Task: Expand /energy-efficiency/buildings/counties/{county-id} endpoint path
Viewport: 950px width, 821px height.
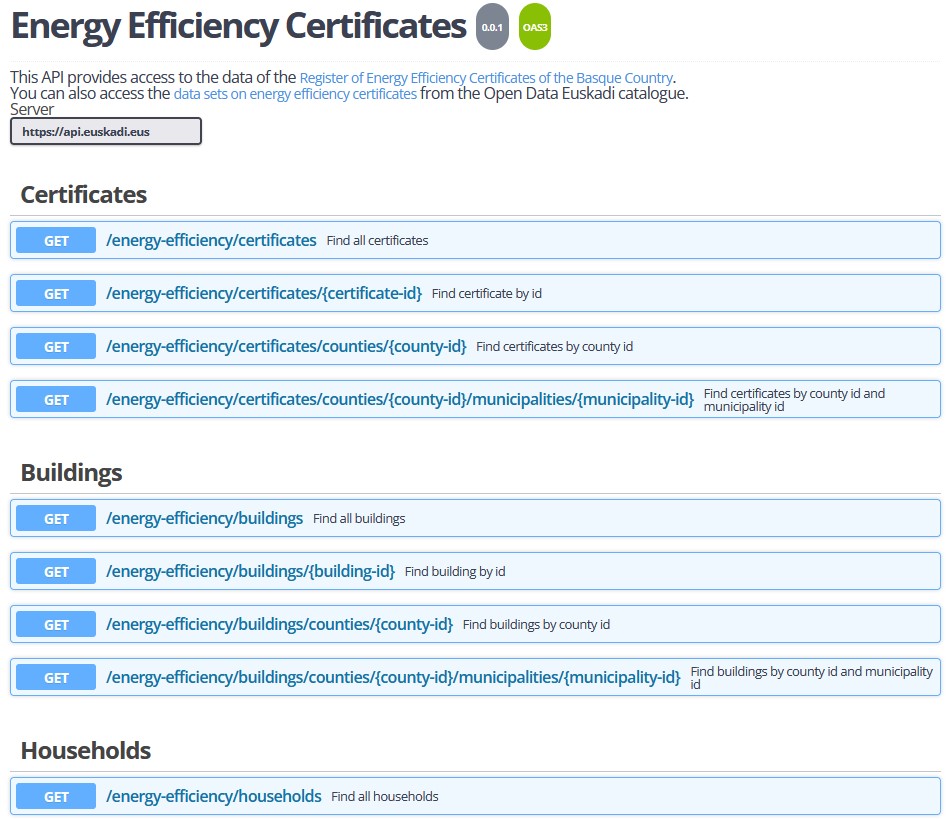Action: 279,625
